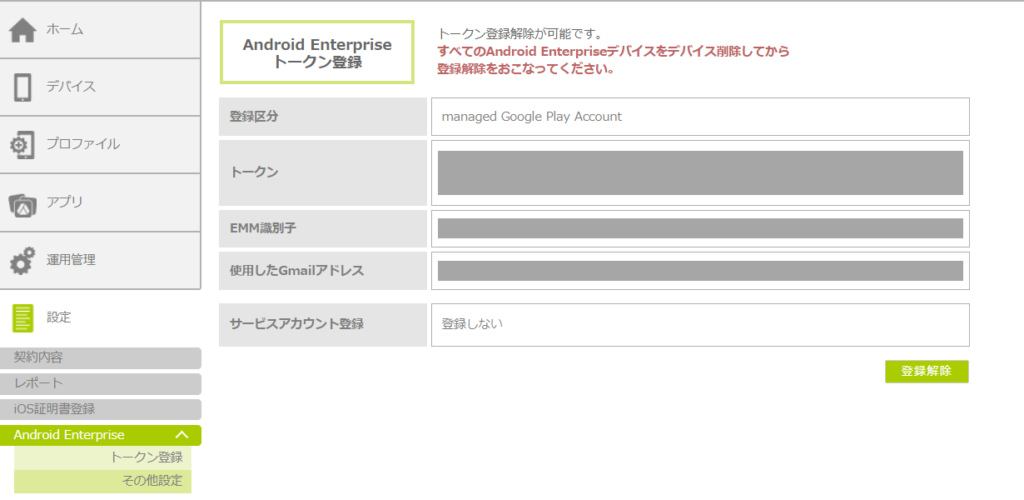Go to アプリ section label
This screenshot has height=500, width=1024.
[x=64, y=202]
